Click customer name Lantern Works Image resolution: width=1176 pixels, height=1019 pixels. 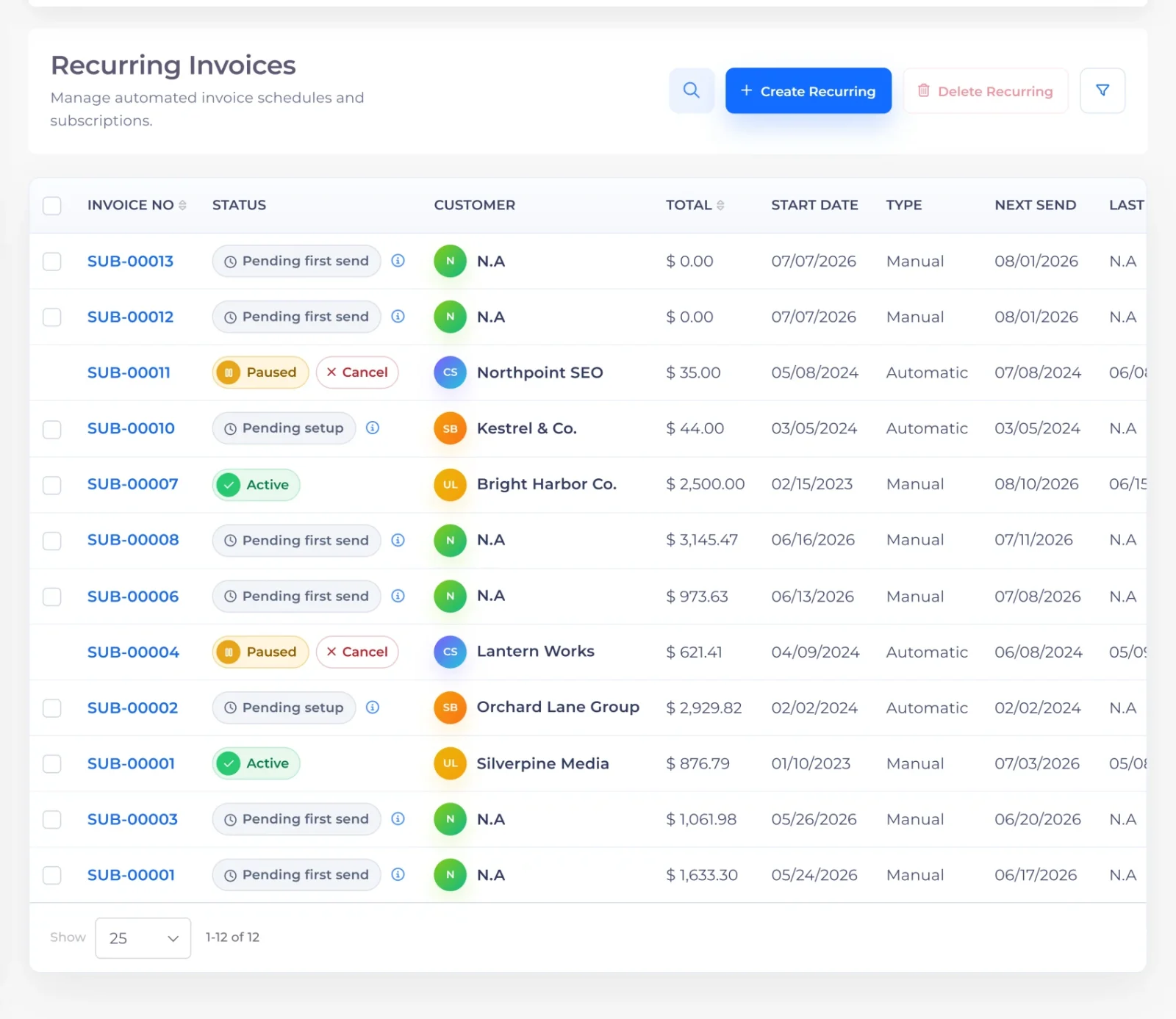535,651
